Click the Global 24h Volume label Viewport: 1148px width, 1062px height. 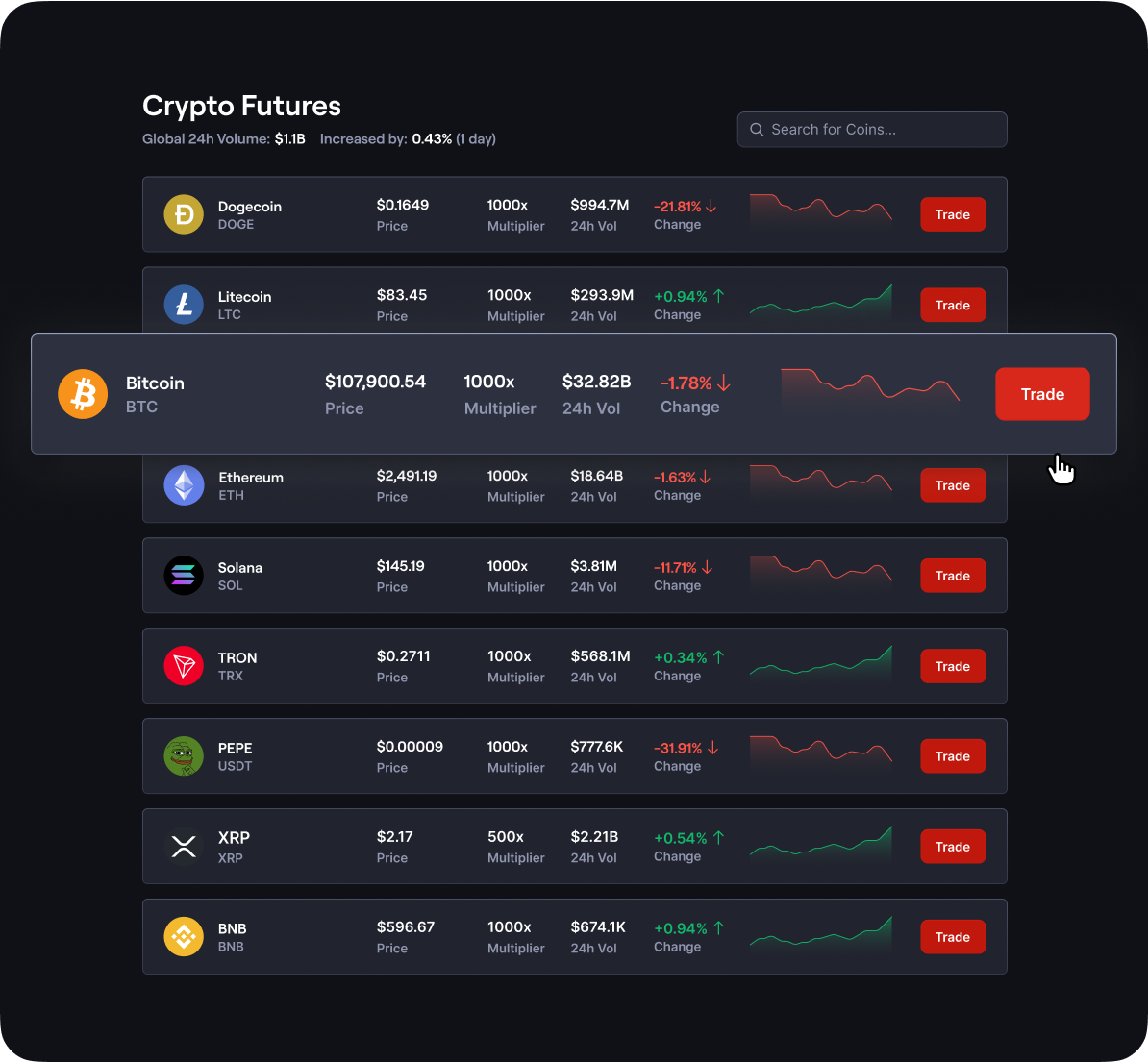206,138
